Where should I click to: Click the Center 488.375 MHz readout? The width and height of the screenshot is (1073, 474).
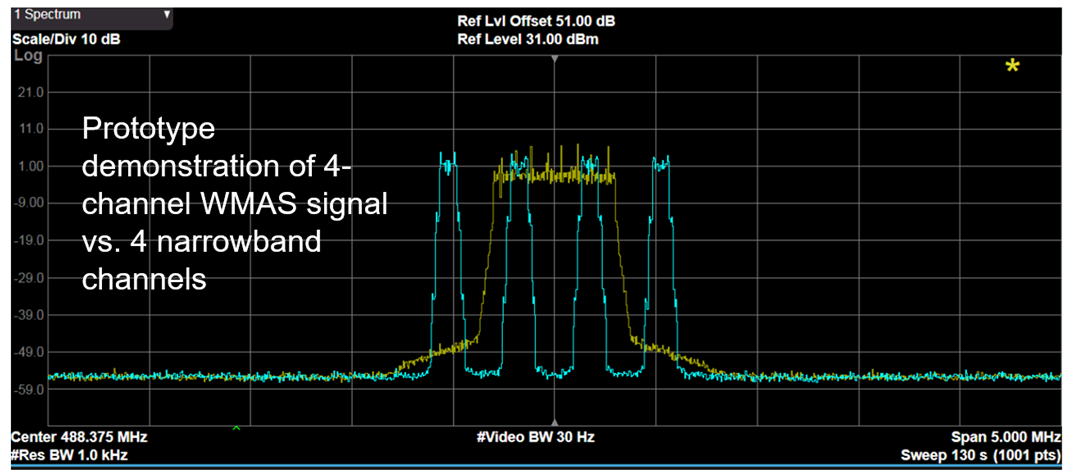point(79,437)
